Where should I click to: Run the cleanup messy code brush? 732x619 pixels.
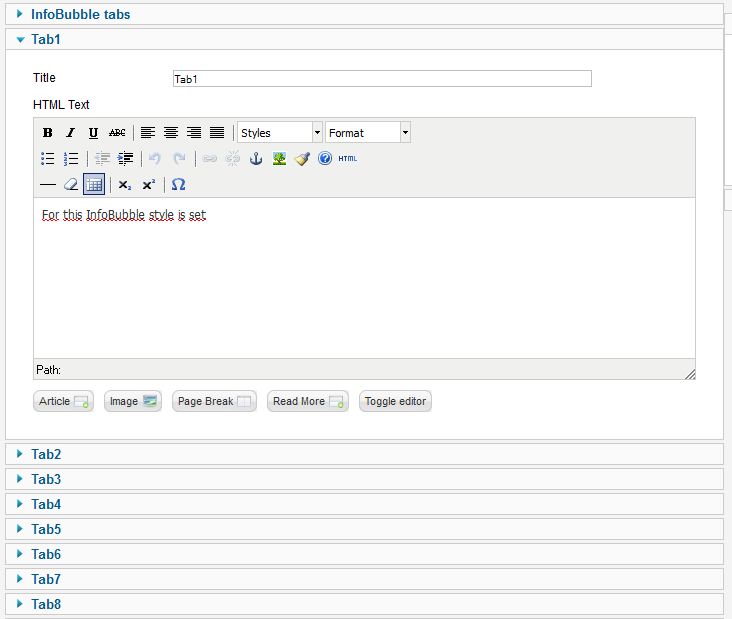pos(302,158)
